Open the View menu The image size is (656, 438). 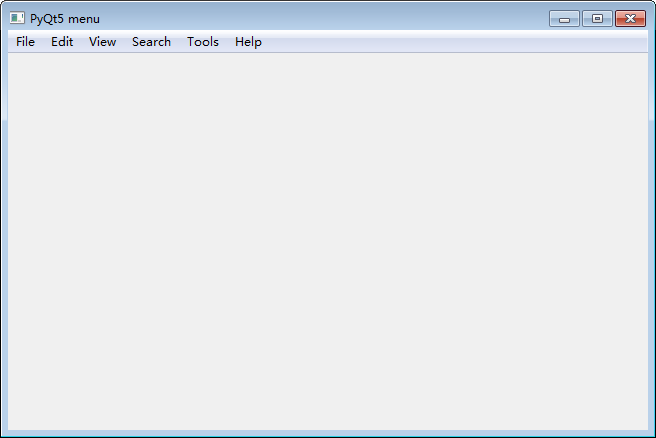[x=102, y=42]
